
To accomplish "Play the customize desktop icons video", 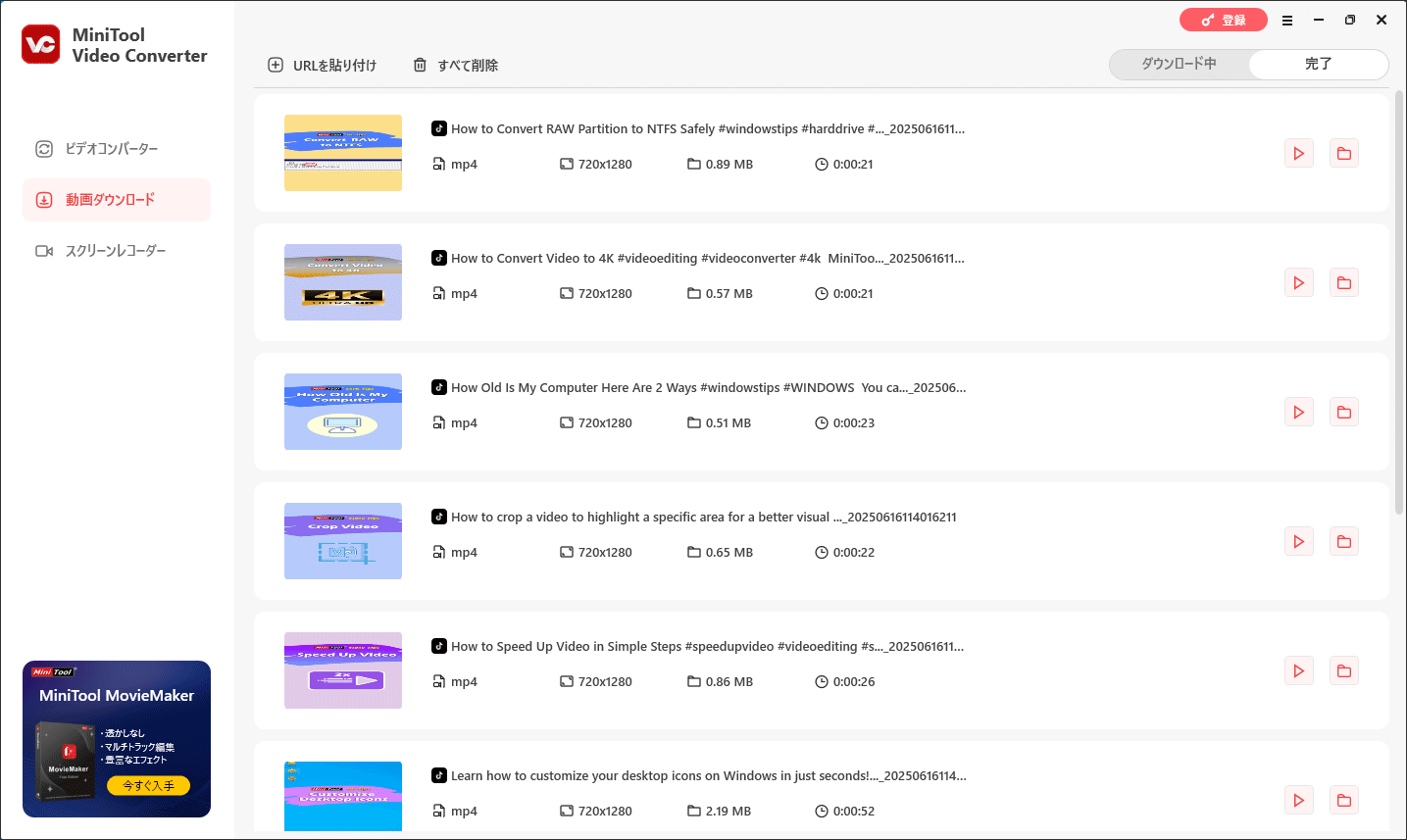I will click(1299, 801).
